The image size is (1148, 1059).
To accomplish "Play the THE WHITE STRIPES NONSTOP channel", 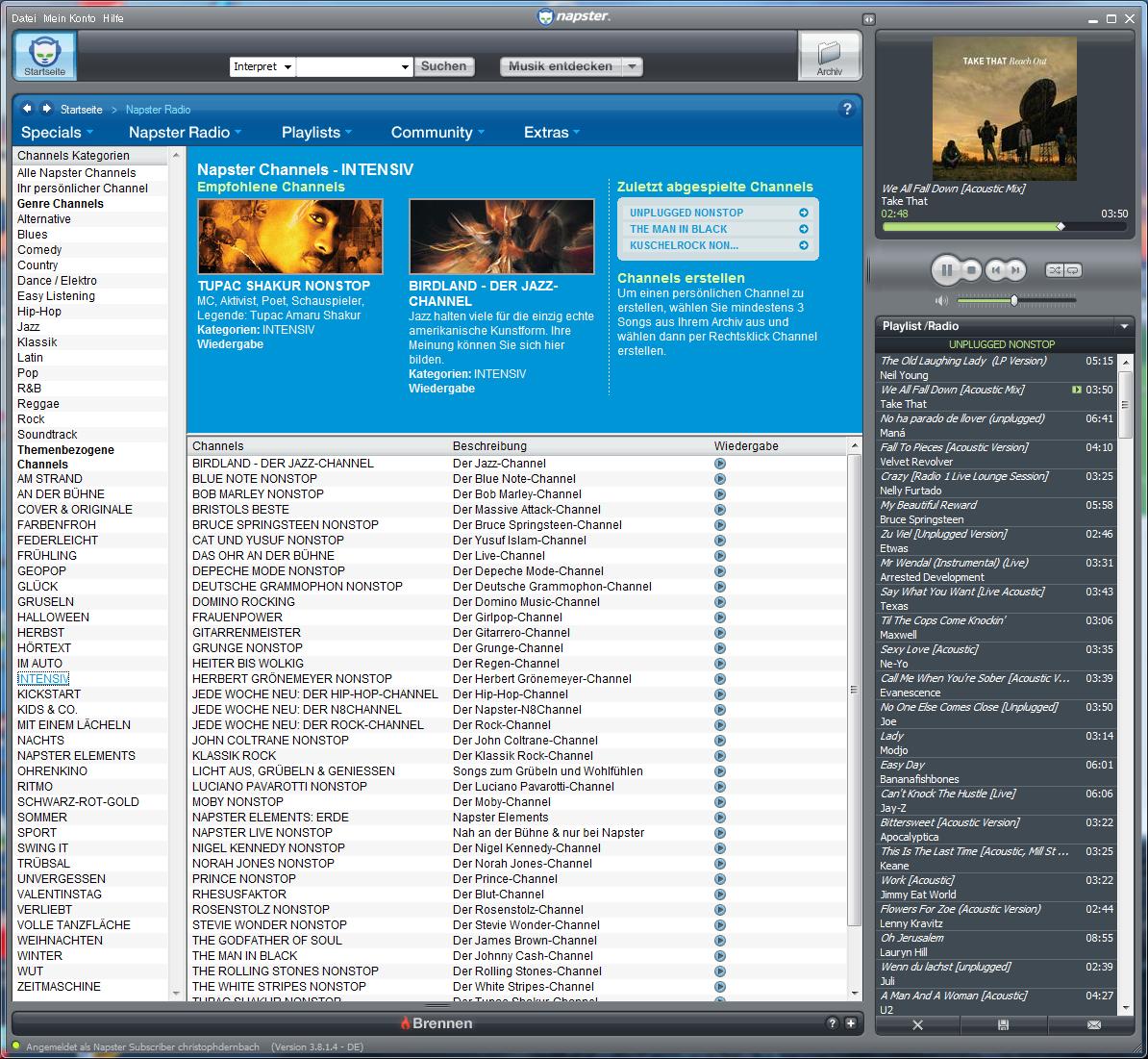I will click(720, 987).
